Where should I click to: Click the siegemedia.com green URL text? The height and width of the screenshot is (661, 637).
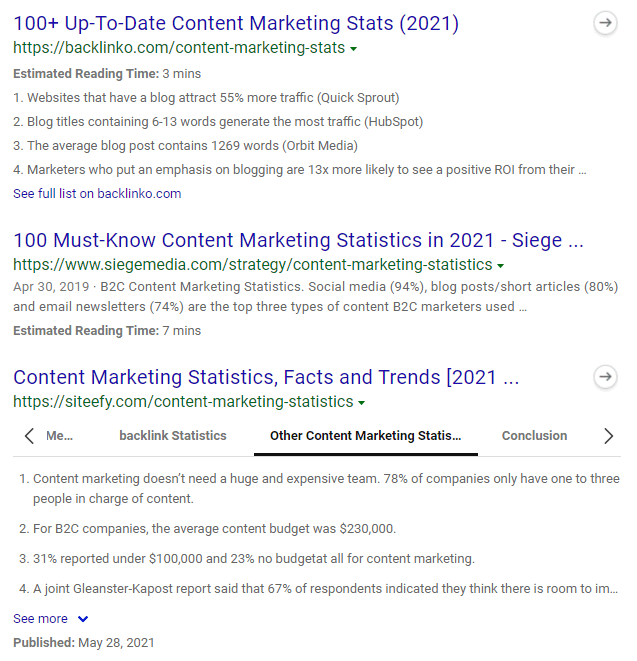[253, 265]
